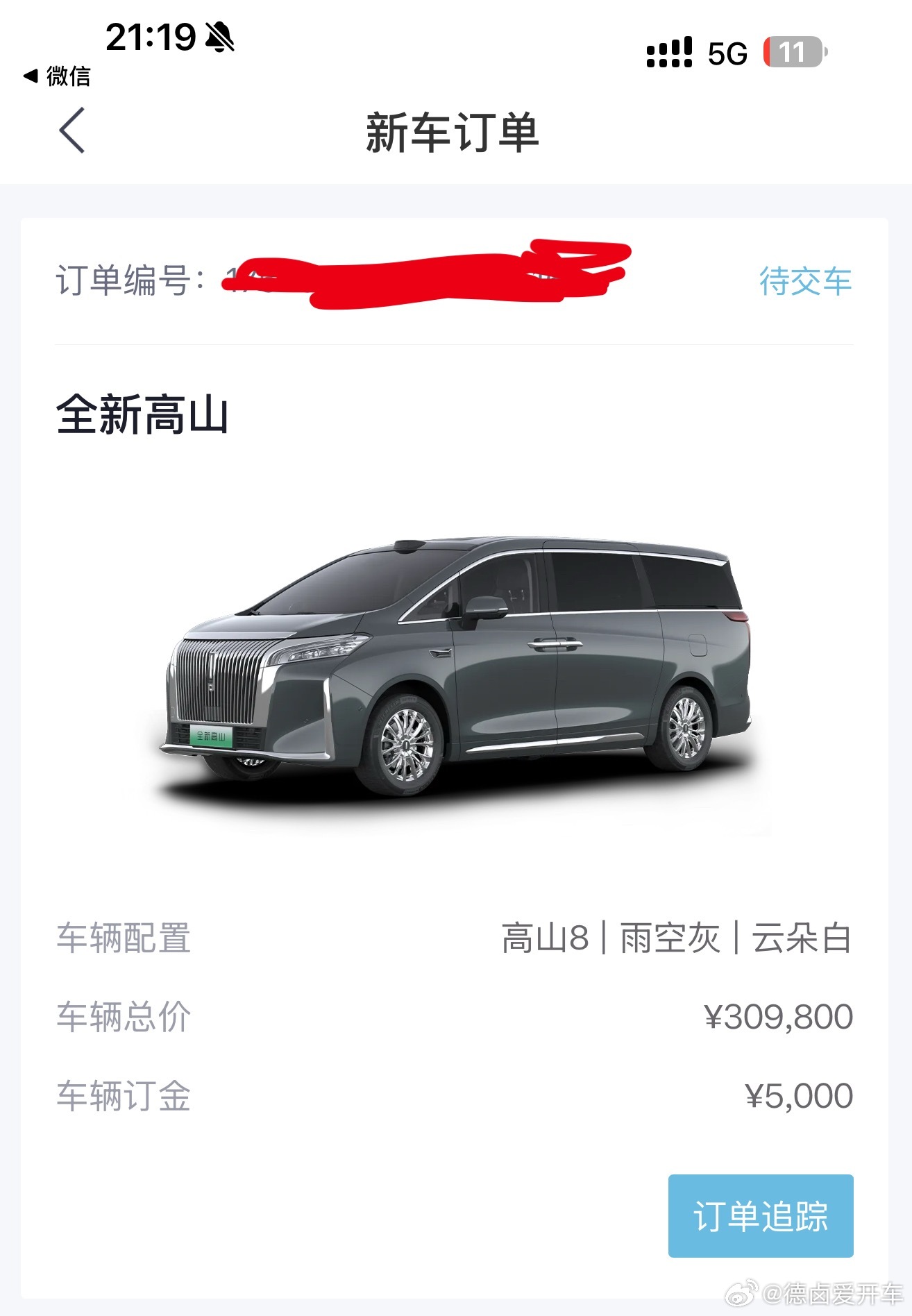
Task: Return to WeChat via the 微信 link
Action: click(57, 76)
